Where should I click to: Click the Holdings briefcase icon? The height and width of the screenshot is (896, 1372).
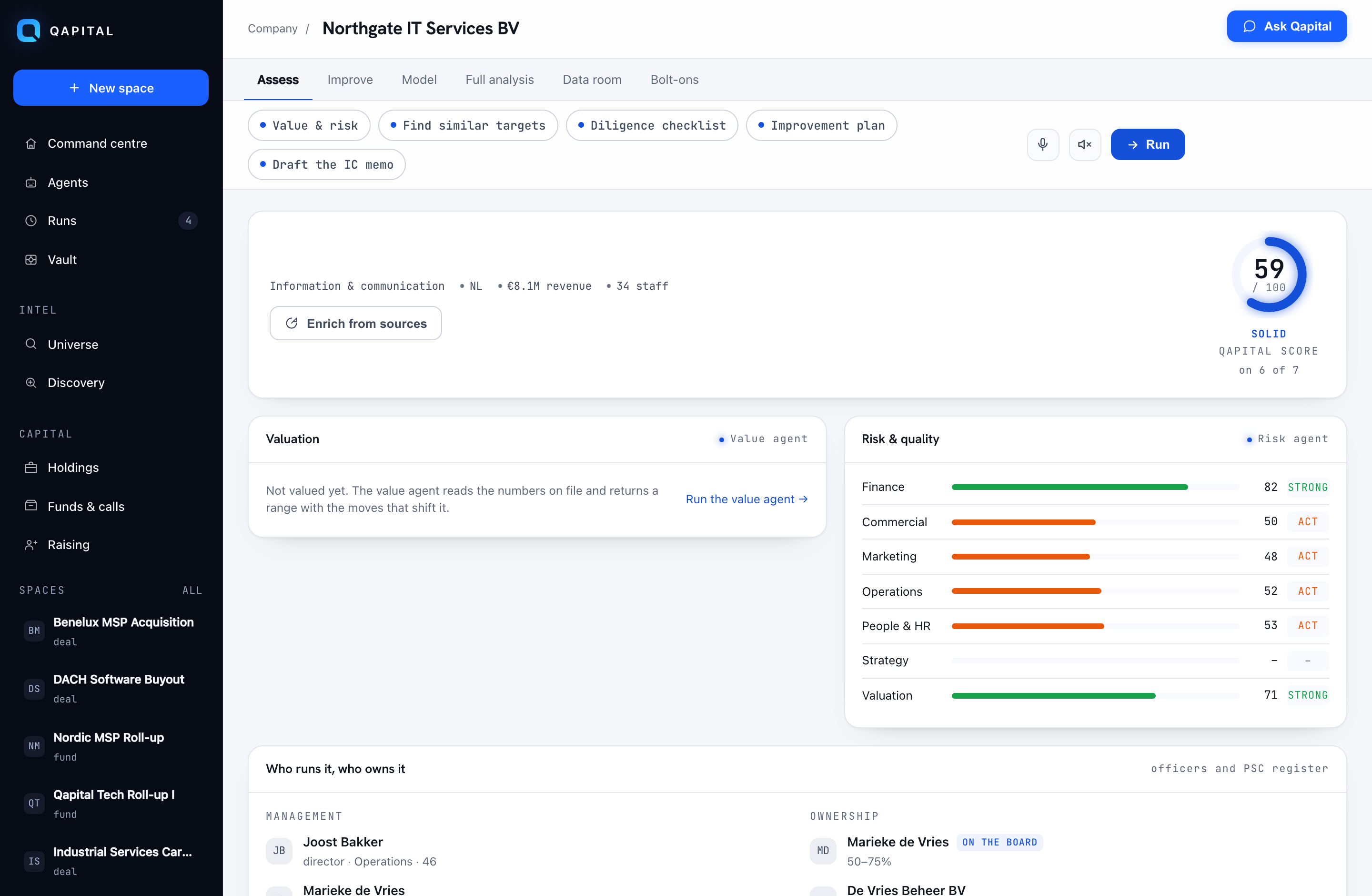(x=31, y=468)
